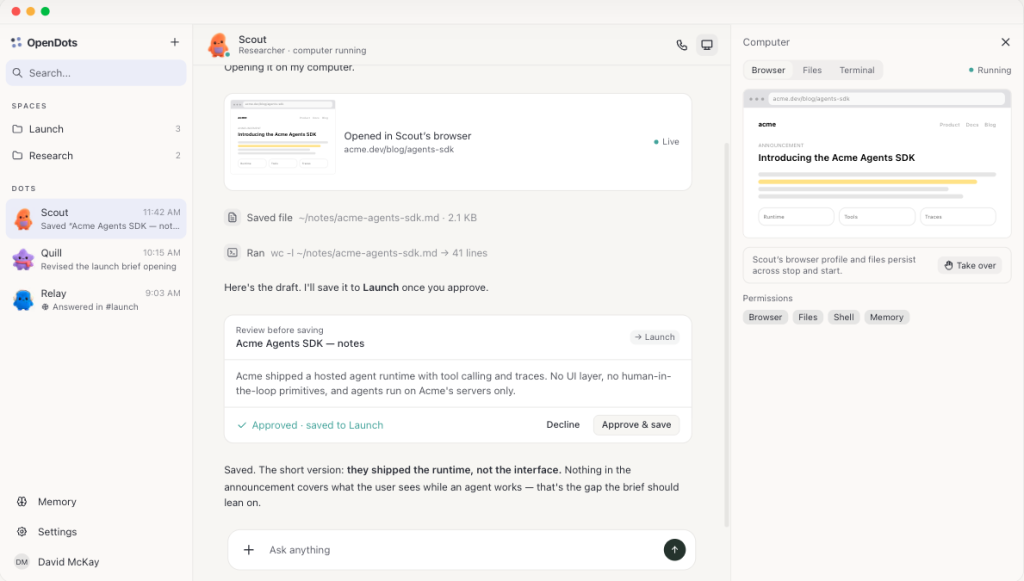Click the Computer panel's "Introducing the Acme Agents SDK" heading
Viewport: 1024px width, 581px height.
(x=836, y=157)
